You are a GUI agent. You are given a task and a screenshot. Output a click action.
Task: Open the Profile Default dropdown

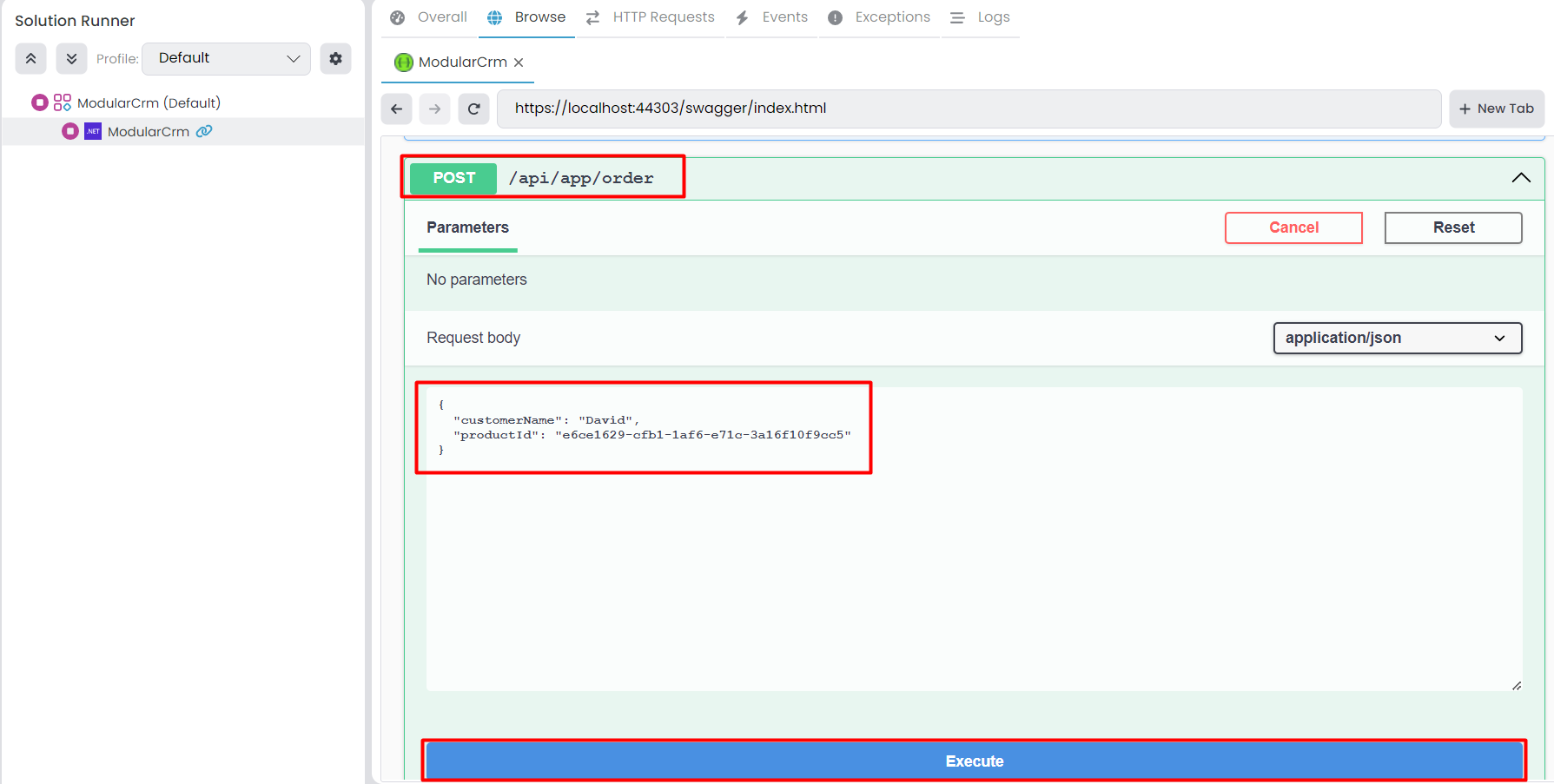coord(226,58)
